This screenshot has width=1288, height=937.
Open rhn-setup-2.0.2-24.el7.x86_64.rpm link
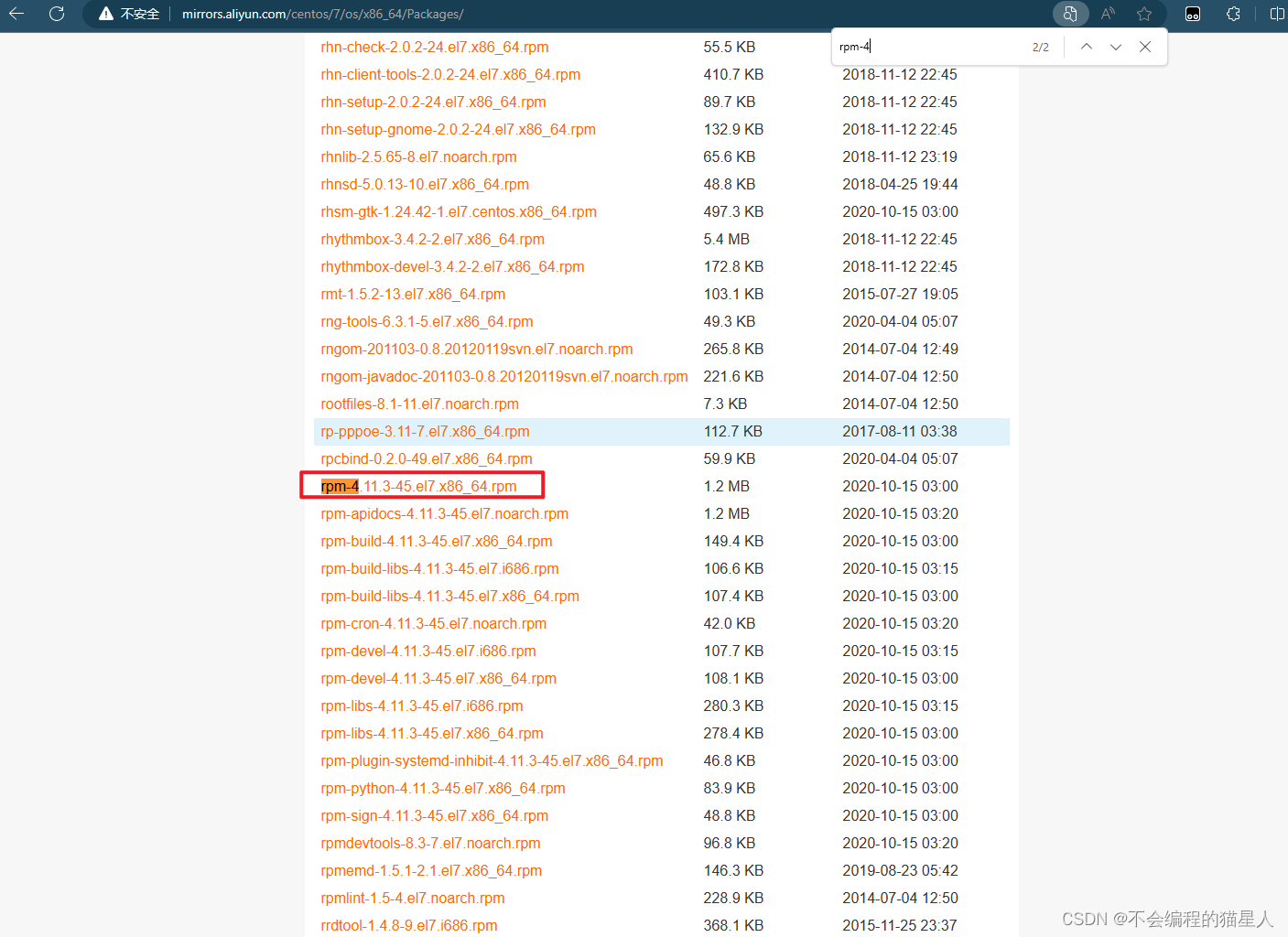pyautogui.click(x=433, y=102)
